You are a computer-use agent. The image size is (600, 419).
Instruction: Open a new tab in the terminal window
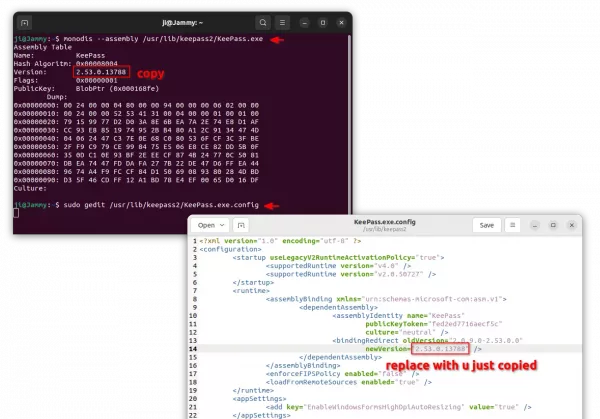25,23
